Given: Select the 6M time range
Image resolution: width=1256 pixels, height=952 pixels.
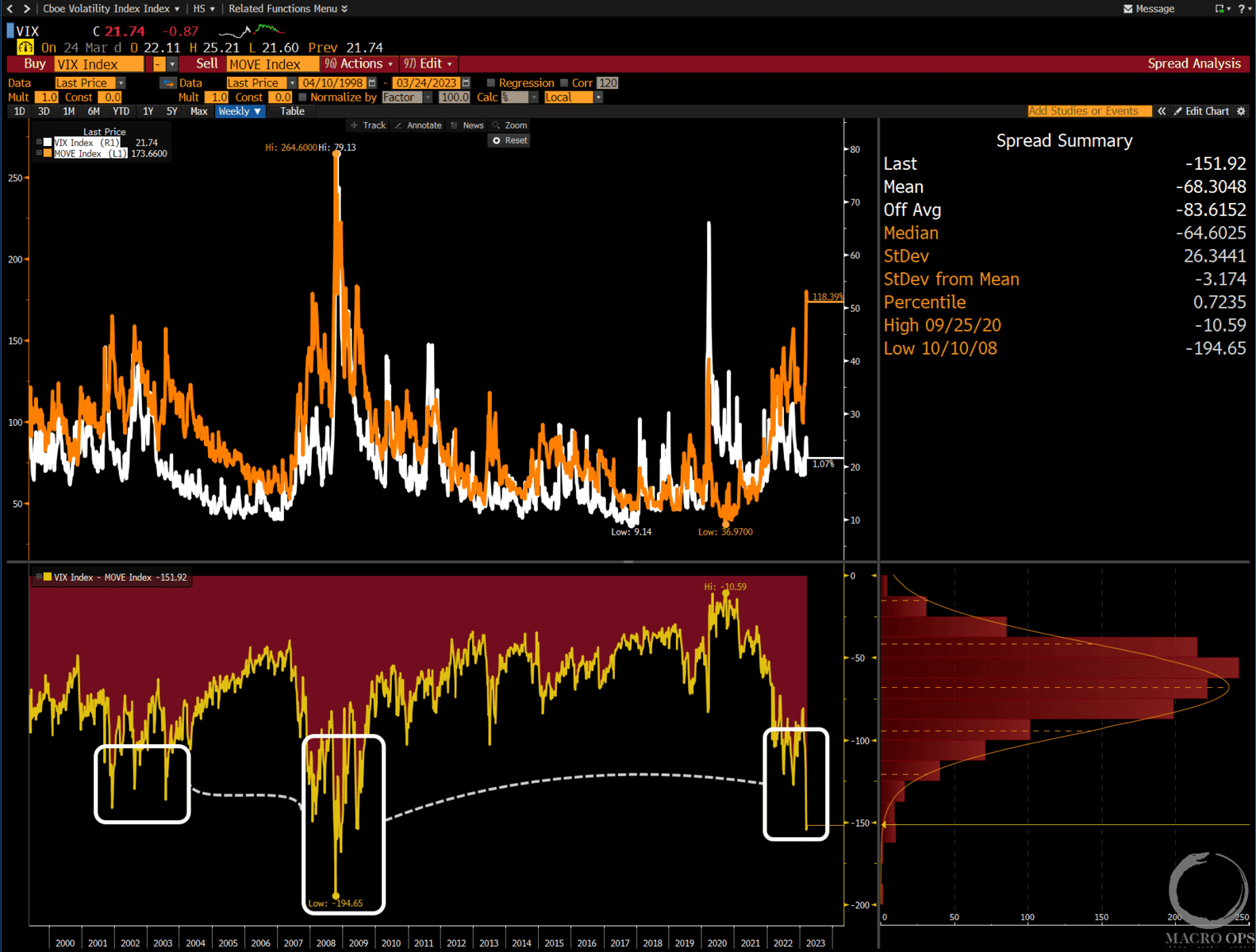Looking at the screenshot, I should [x=94, y=111].
